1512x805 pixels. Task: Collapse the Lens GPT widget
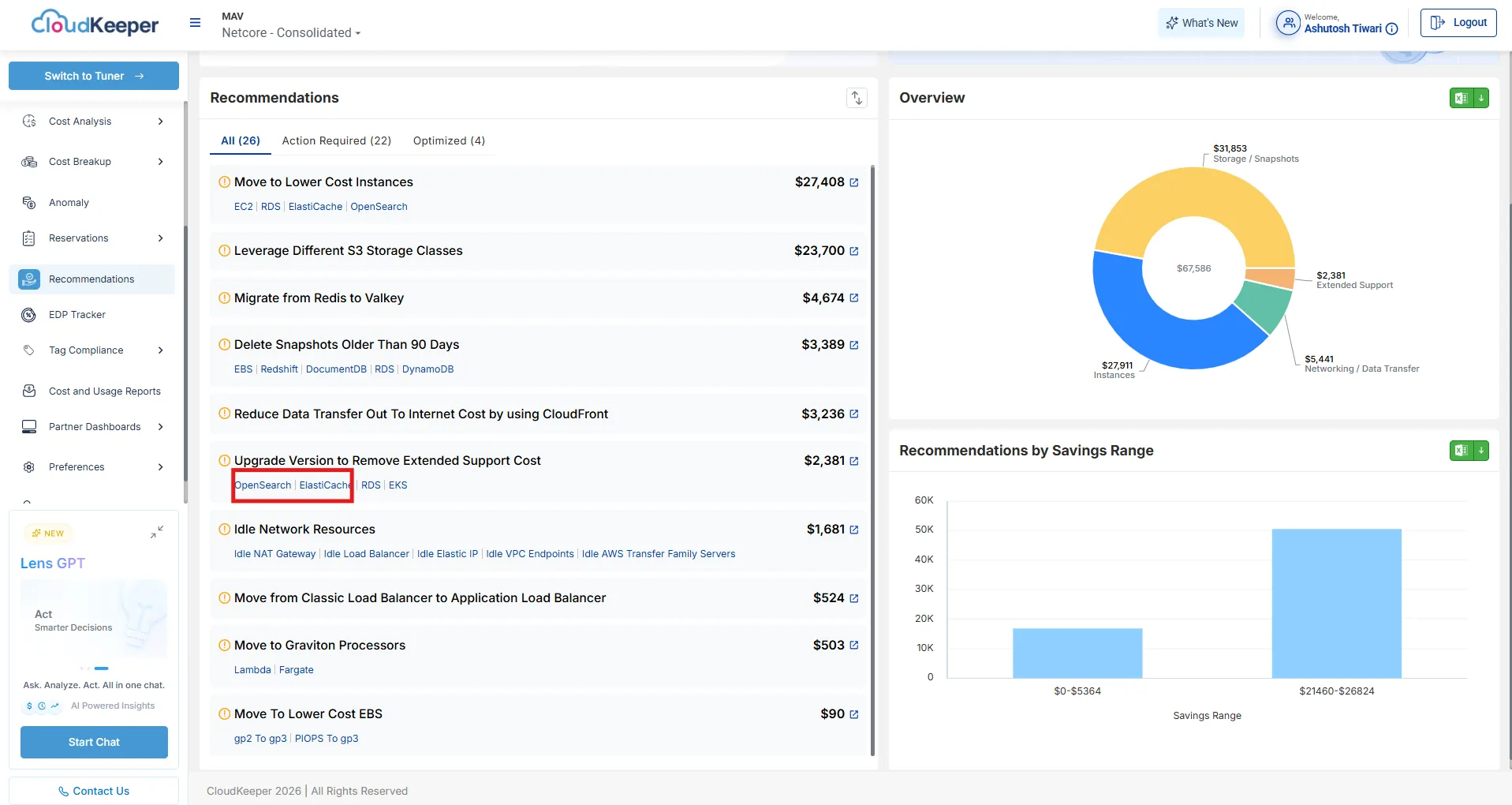pos(157,533)
